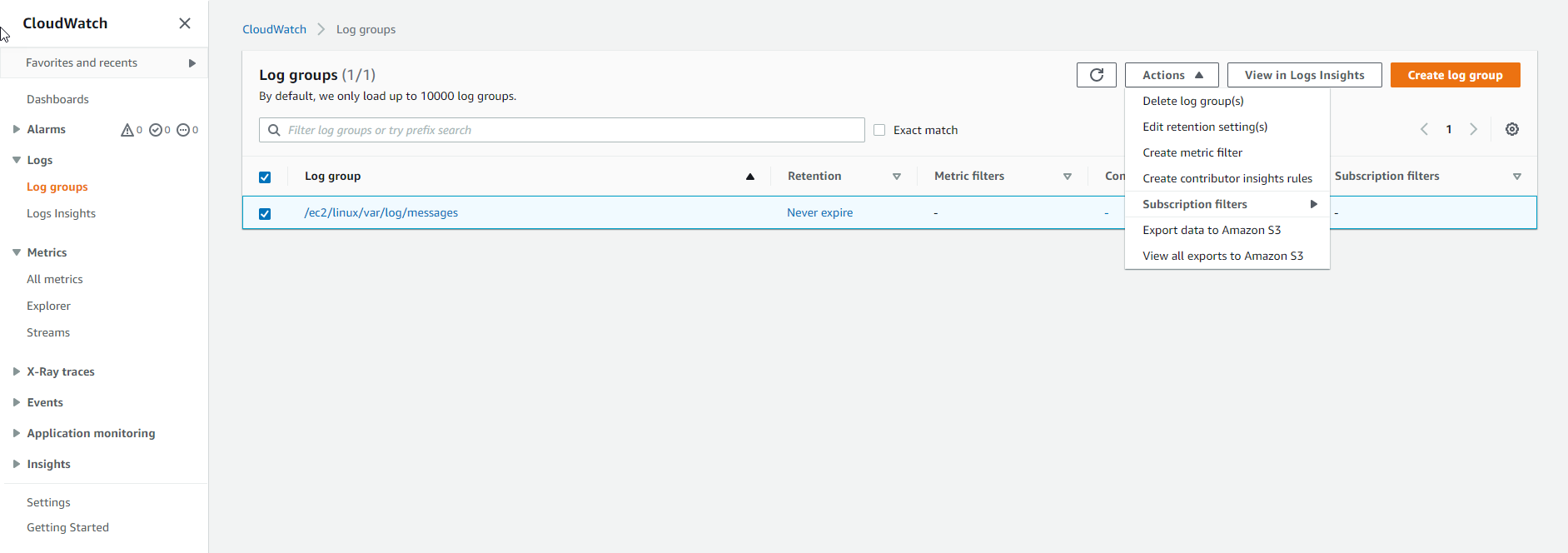Click the in-alarm triangle status icon

point(127,130)
